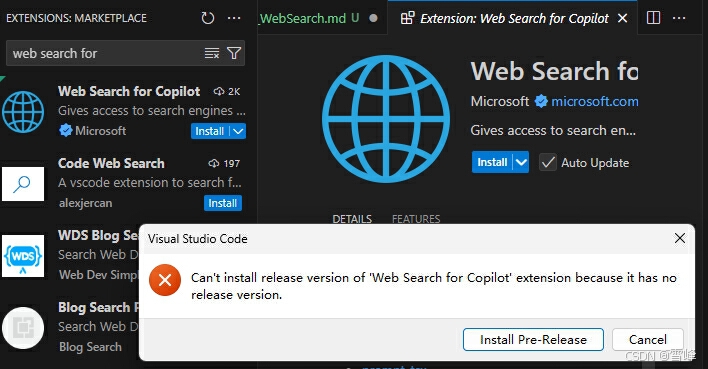Split the editor to the right

(653, 18)
